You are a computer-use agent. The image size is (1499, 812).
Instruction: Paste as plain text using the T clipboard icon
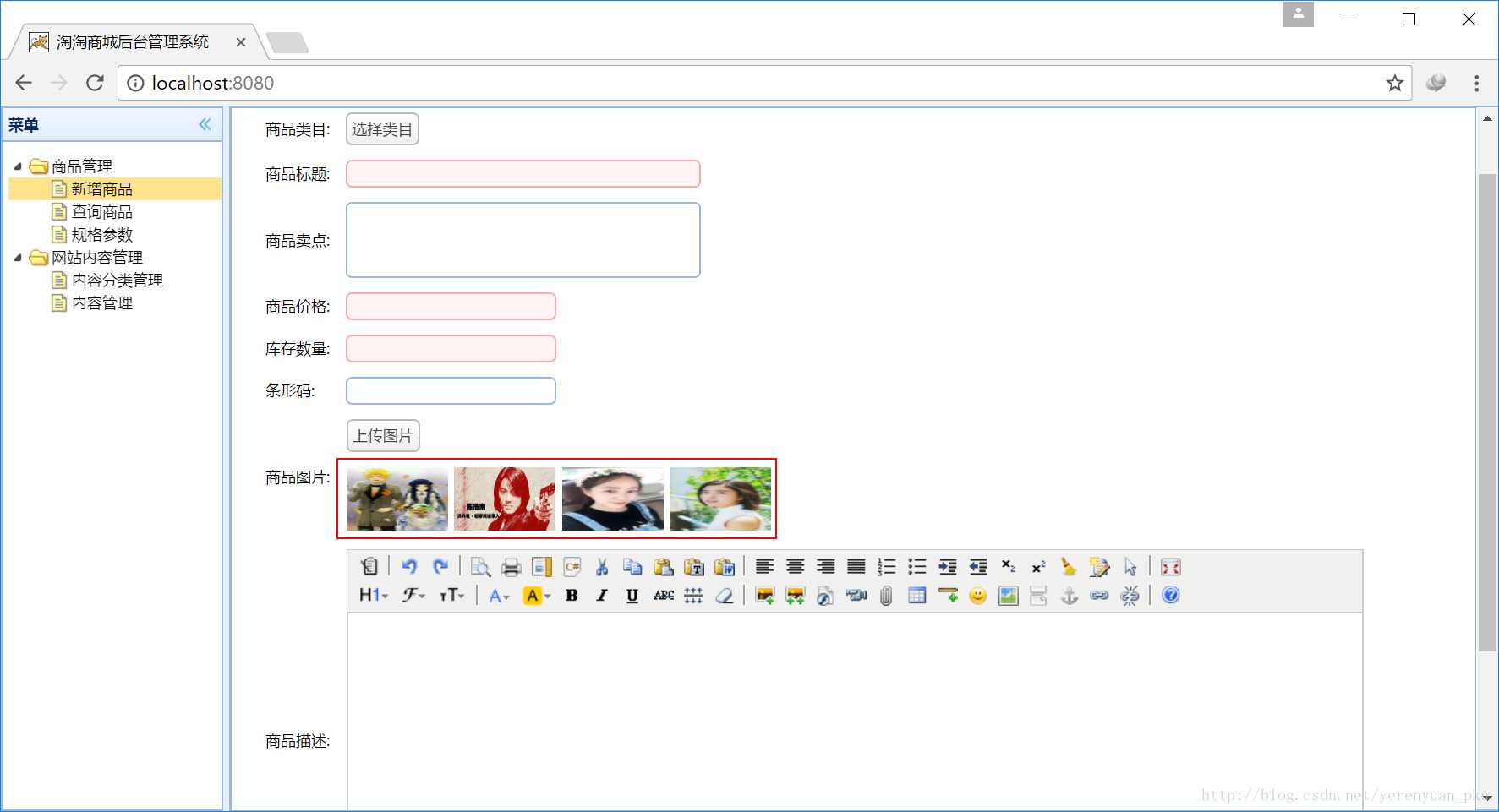(x=694, y=567)
